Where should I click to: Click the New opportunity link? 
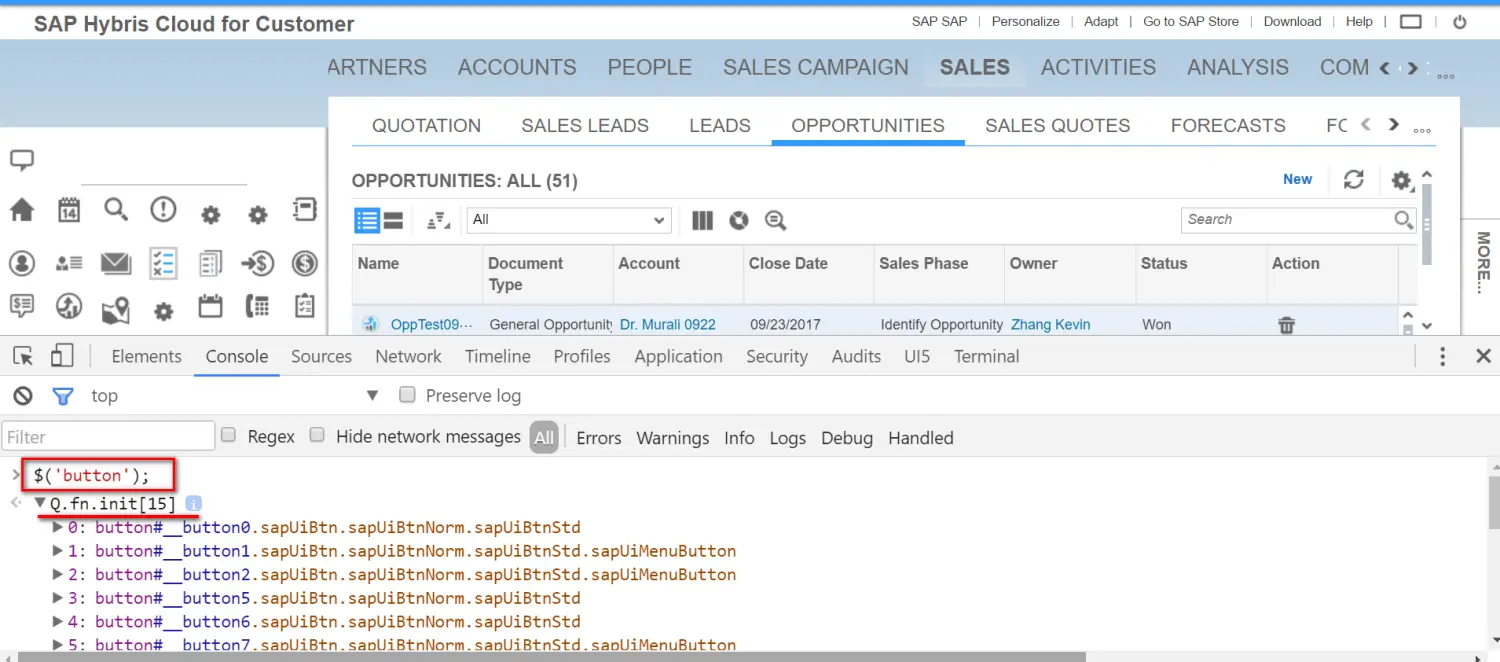click(x=1297, y=179)
